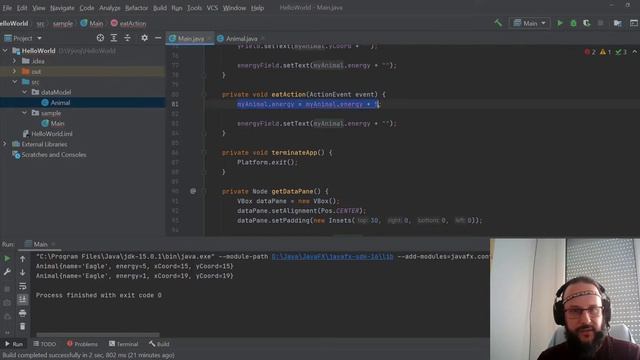Hide the Project tool window
The height and width of the screenshot is (360, 640).
click(158, 38)
